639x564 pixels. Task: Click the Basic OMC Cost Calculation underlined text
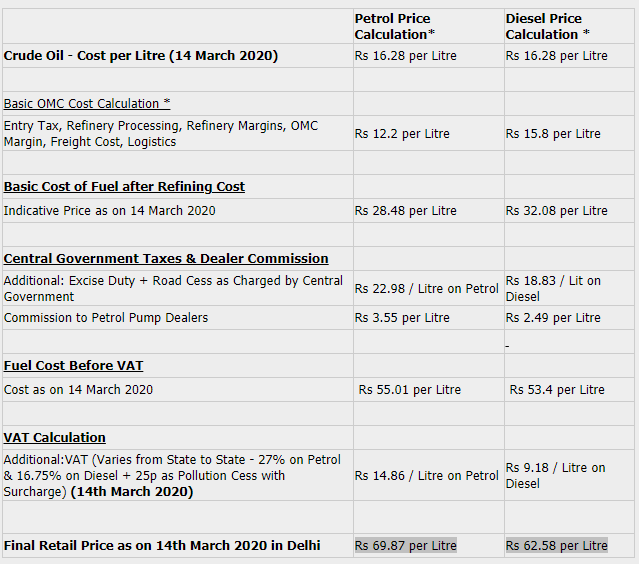87,104
